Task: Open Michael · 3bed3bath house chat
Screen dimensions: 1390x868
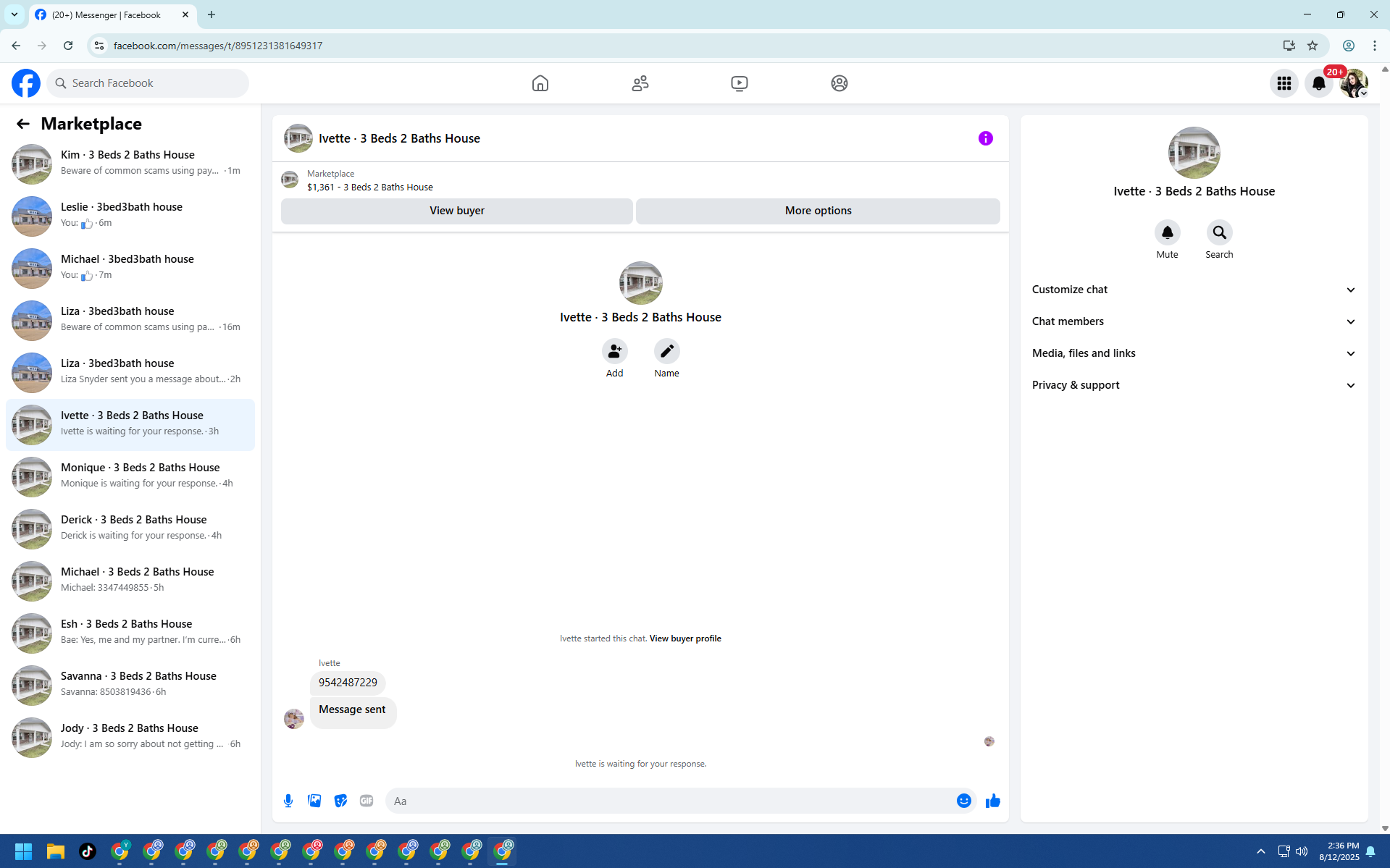Action: tap(130, 267)
